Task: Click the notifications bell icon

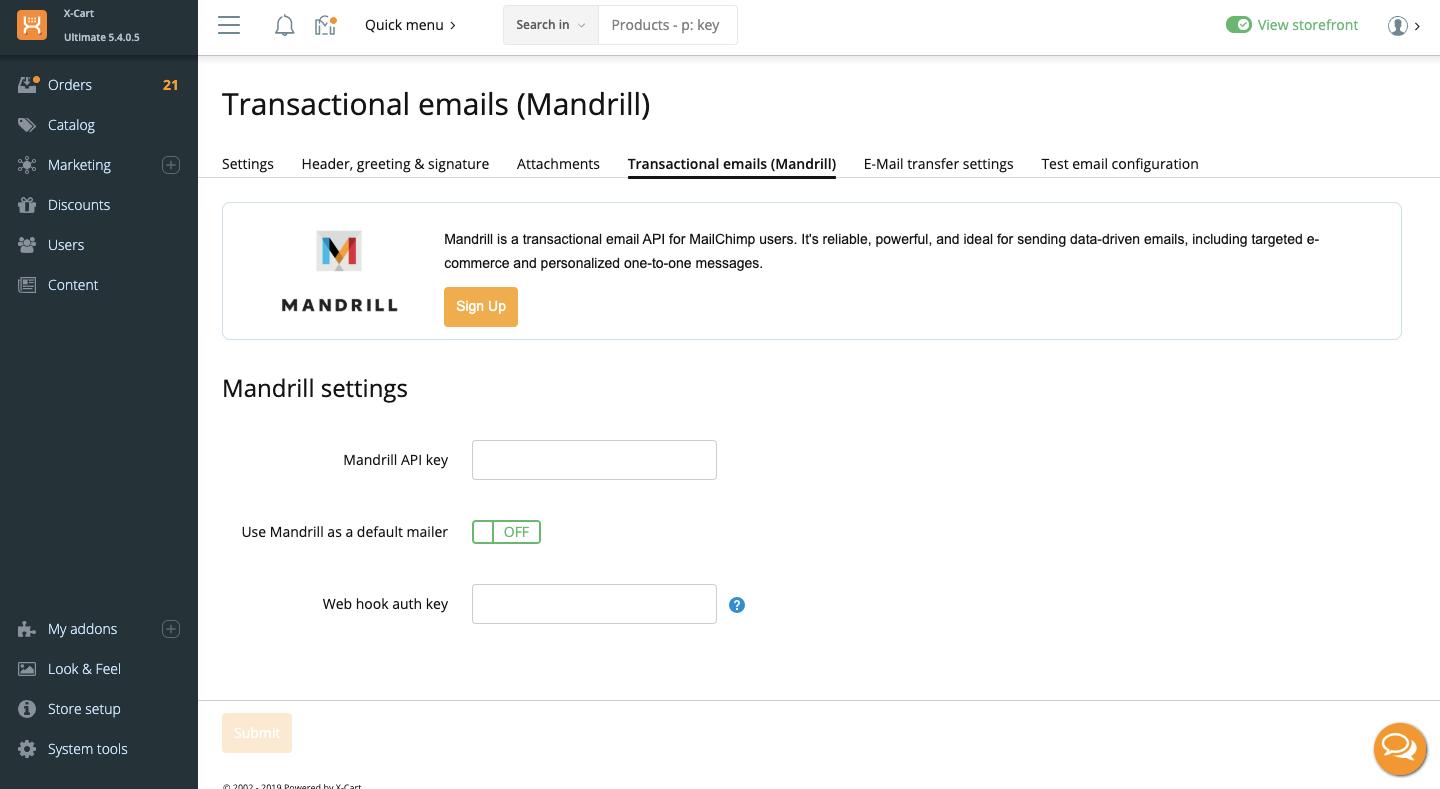Action: coord(285,25)
